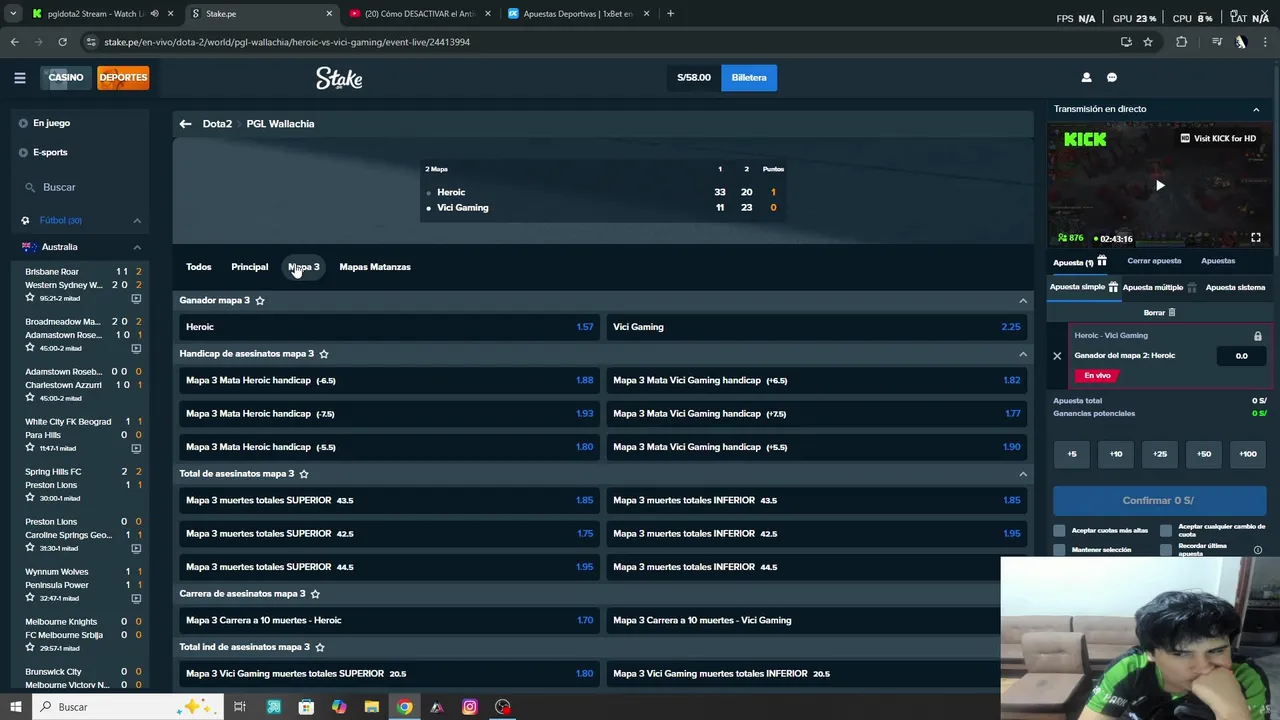The image size is (1280, 720).
Task: Bet on Heroic at 1.57
Action: (x=388, y=327)
